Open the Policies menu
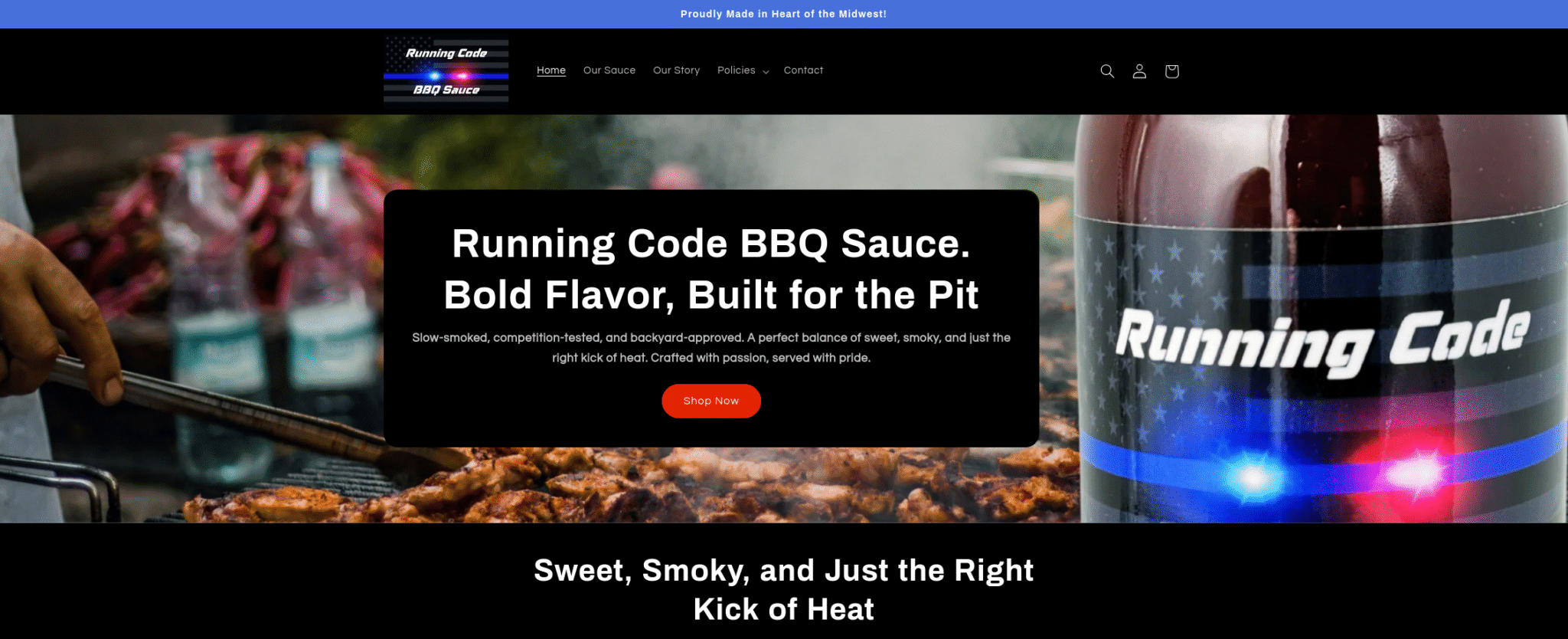The image size is (1568, 639). pyautogui.click(x=743, y=70)
